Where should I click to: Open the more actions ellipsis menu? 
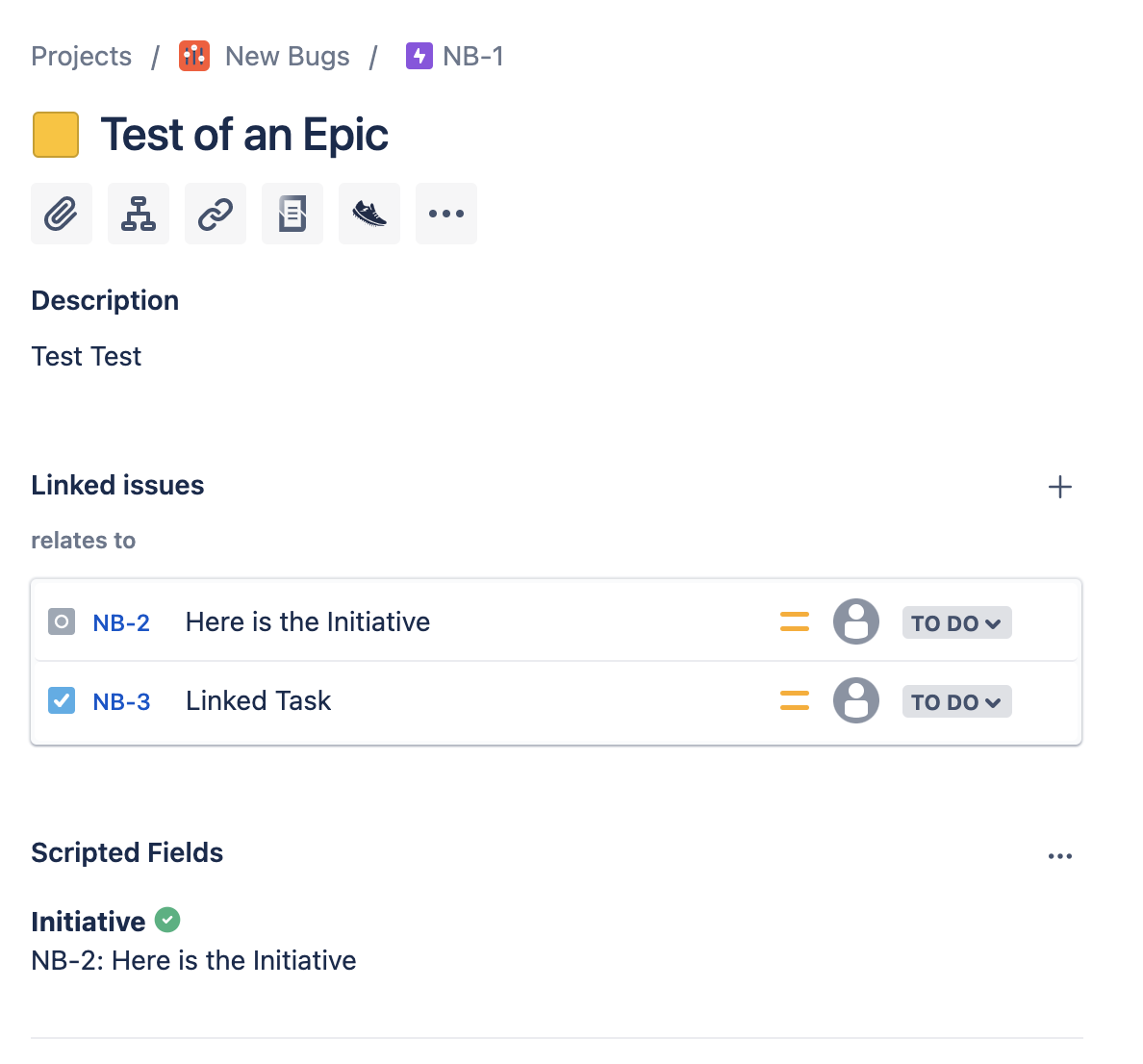(445, 214)
